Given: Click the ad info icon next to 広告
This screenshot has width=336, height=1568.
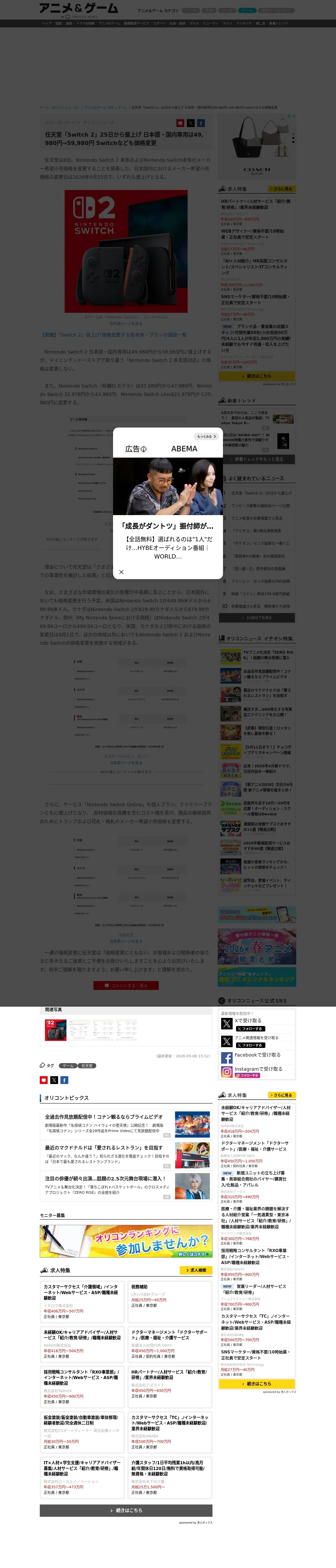Looking at the screenshot, I should (x=144, y=449).
